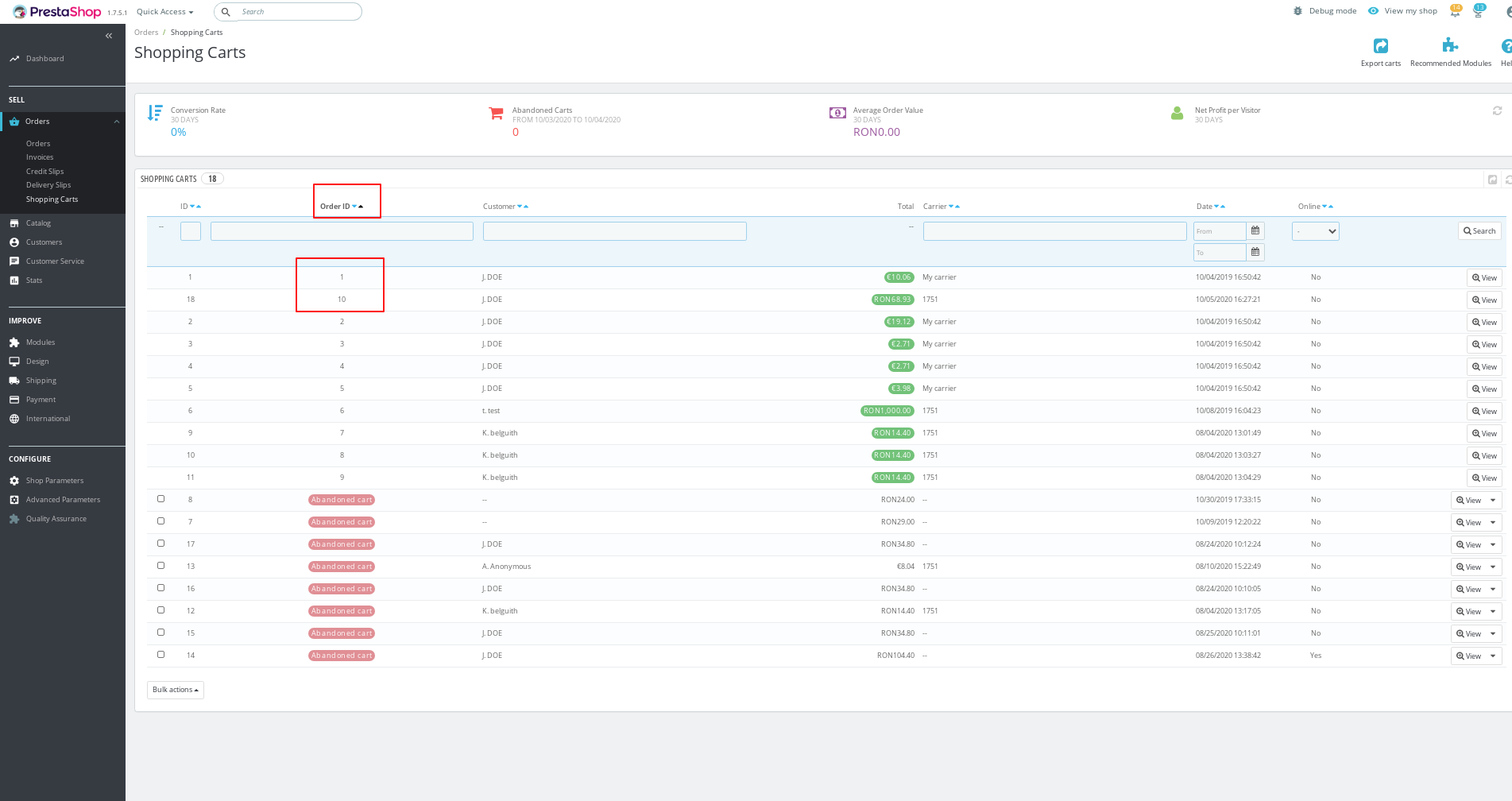Click the PrestaShop logo
1512x801 pixels.
click(57, 12)
